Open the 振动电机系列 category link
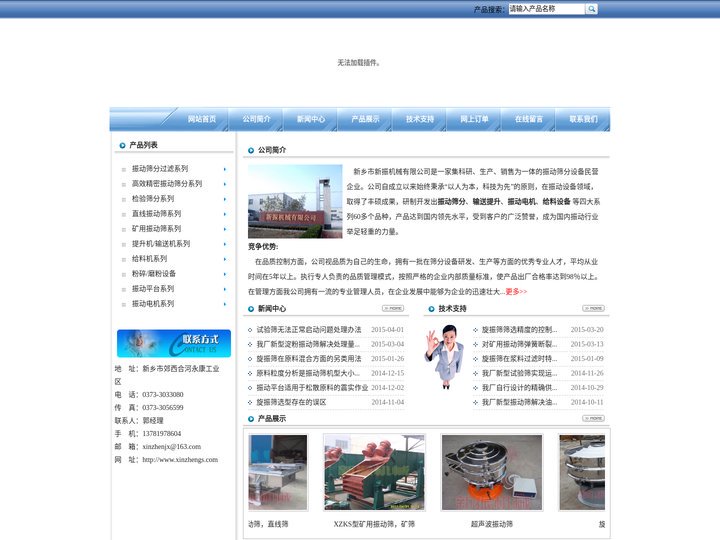Screen dimensions: 720x540 [153, 304]
